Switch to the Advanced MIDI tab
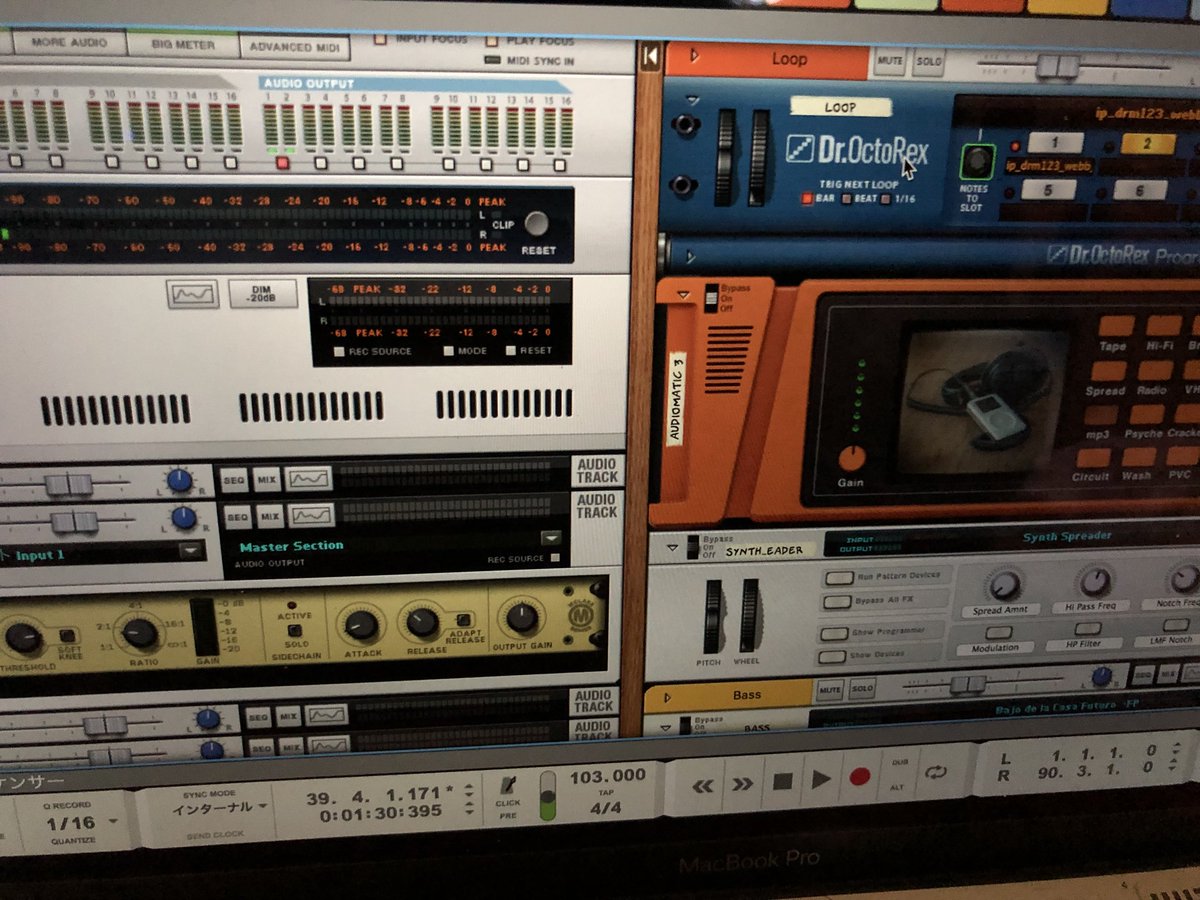The height and width of the screenshot is (900, 1200). click(294, 46)
